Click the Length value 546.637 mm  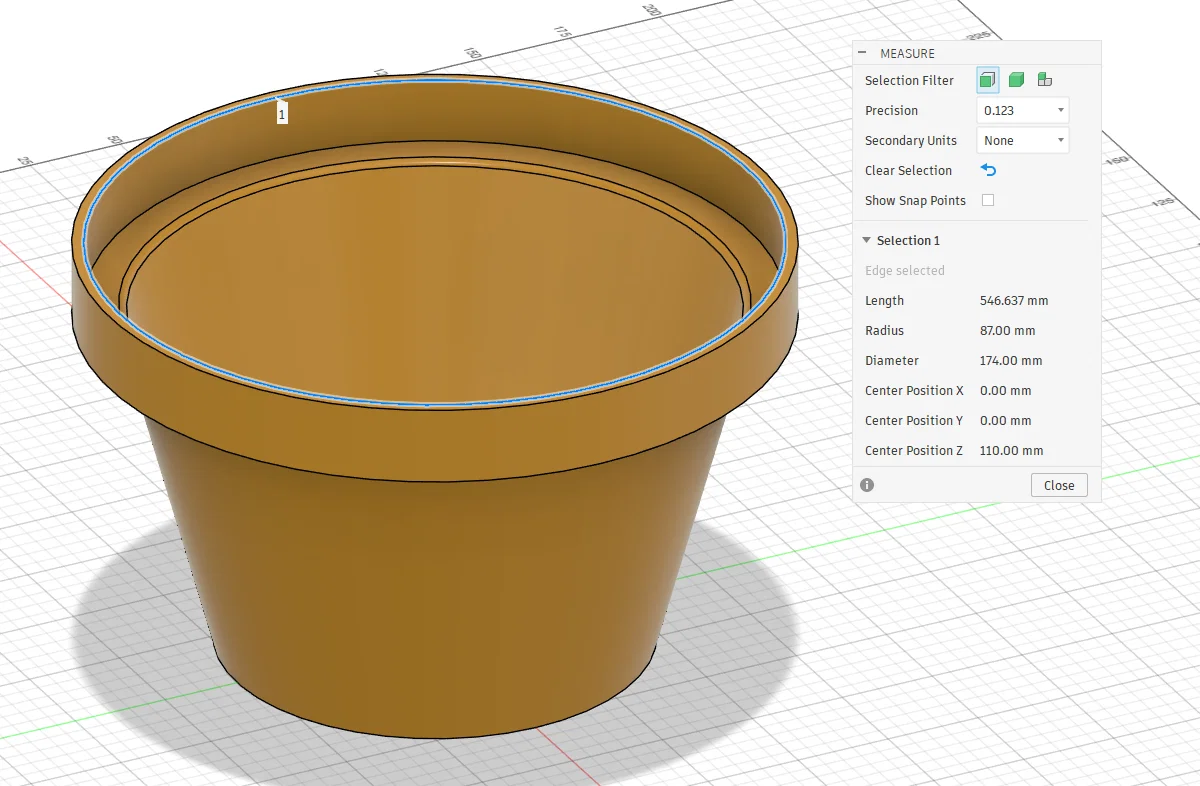(1014, 300)
